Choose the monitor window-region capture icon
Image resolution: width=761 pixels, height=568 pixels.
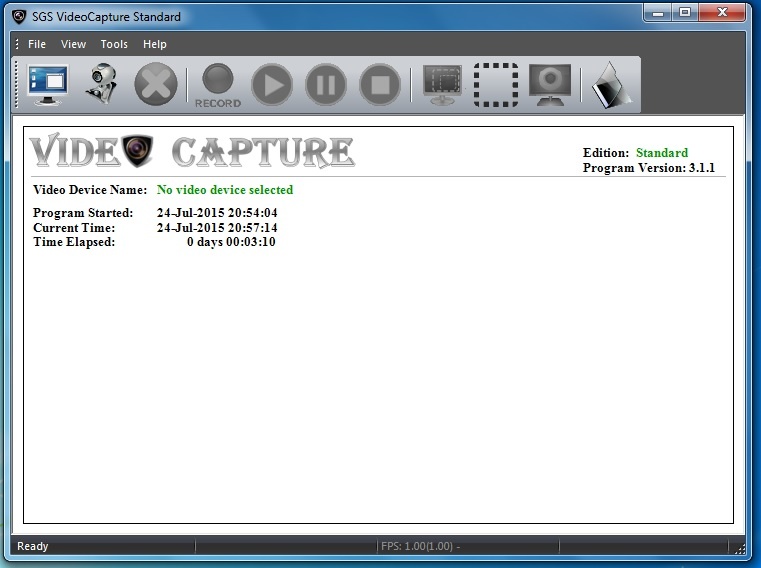click(442, 85)
